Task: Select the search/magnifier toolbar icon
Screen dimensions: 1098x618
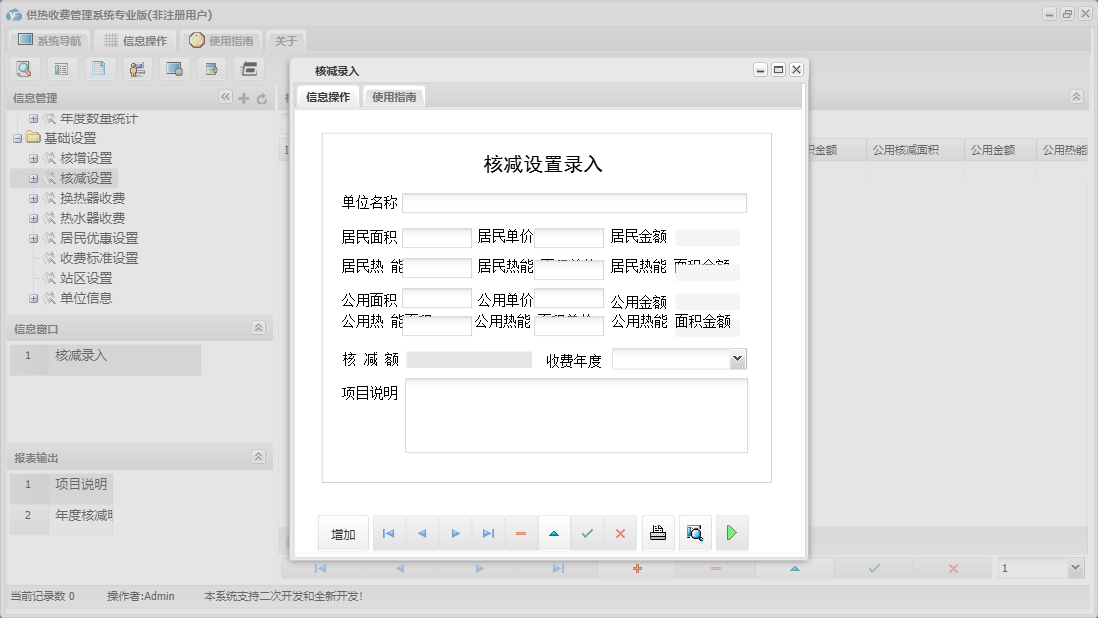Action: pos(24,68)
